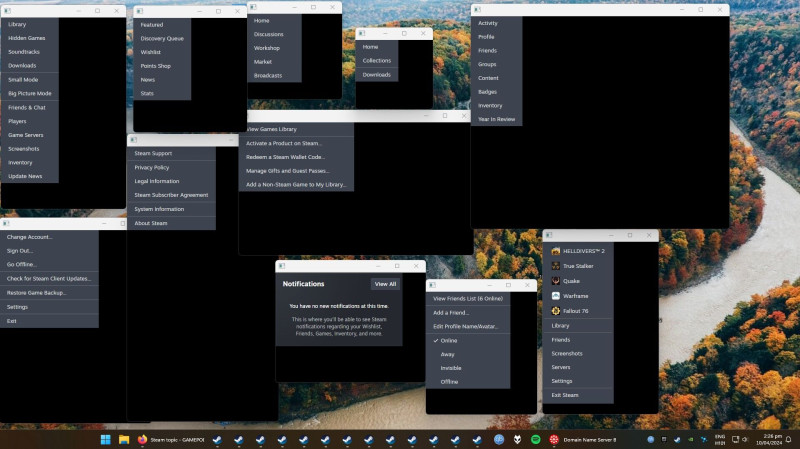This screenshot has height=449, width=800.
Task: Open Spotify from the taskbar
Action: coord(536,439)
